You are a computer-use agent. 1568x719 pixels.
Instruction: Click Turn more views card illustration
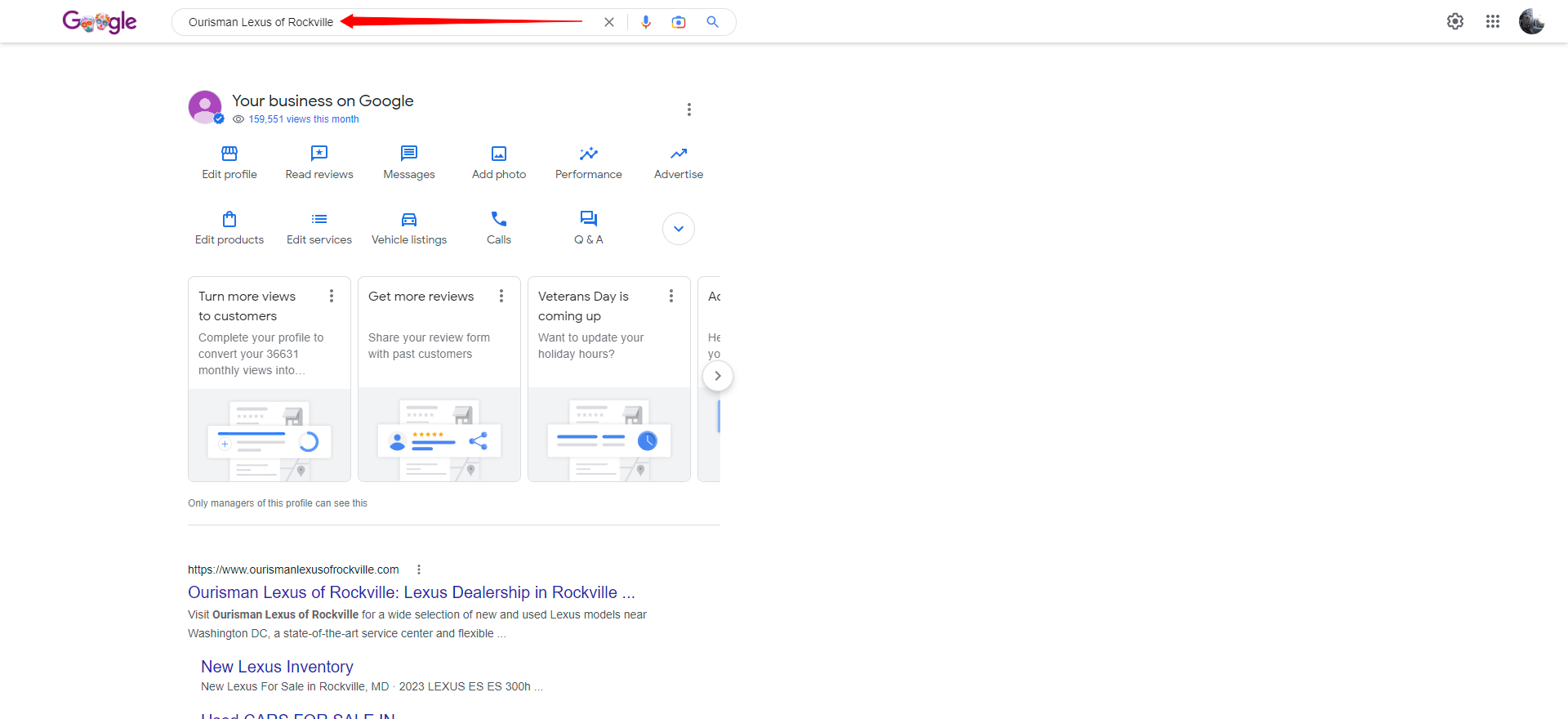tap(269, 435)
